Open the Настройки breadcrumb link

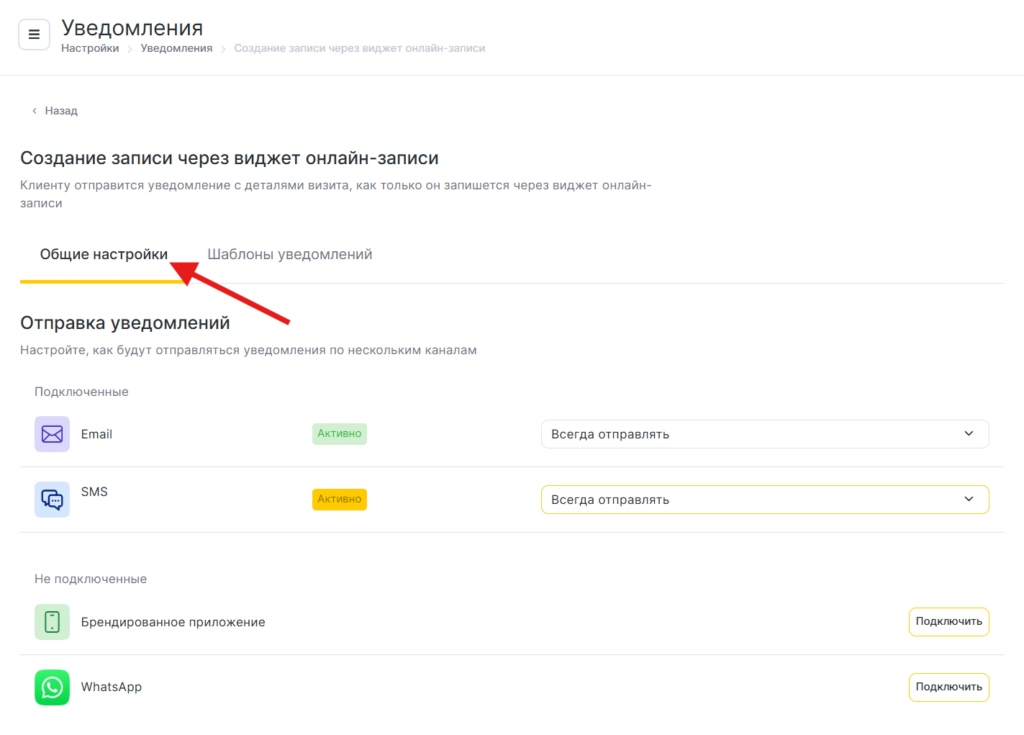tap(90, 48)
